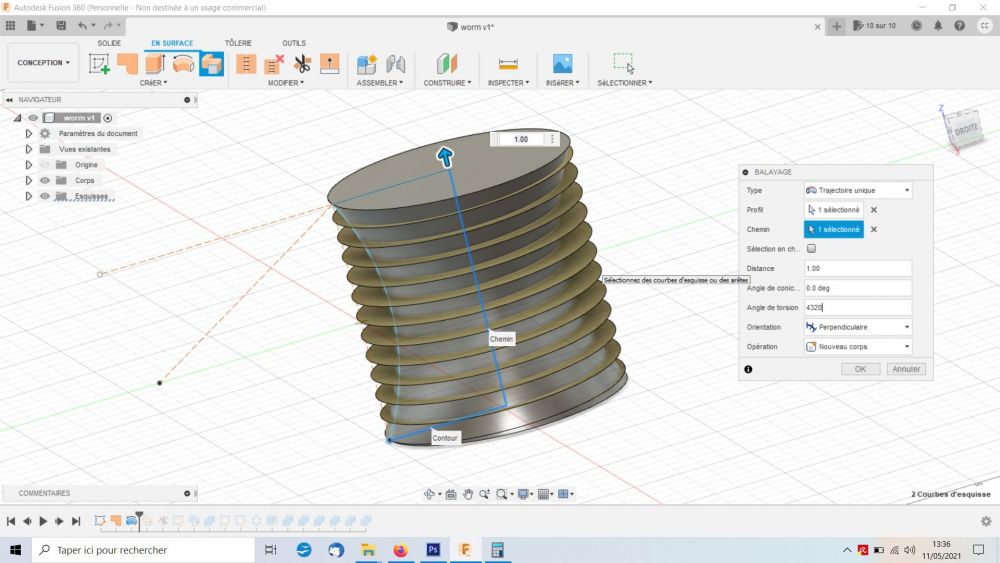This screenshot has height=563, width=1000.
Task: Click the construction plane icon under Construire
Action: pyautogui.click(x=446, y=64)
